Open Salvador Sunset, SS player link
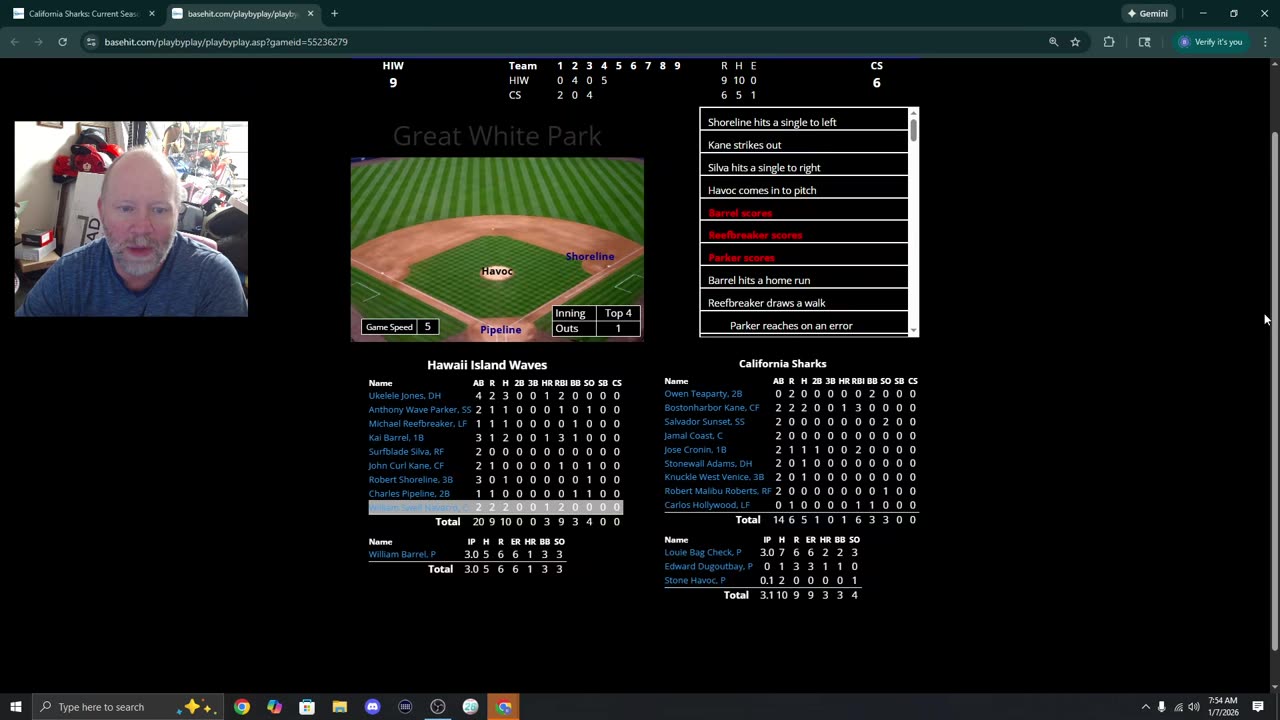Screen dimensions: 1280x720 click(x=704, y=422)
